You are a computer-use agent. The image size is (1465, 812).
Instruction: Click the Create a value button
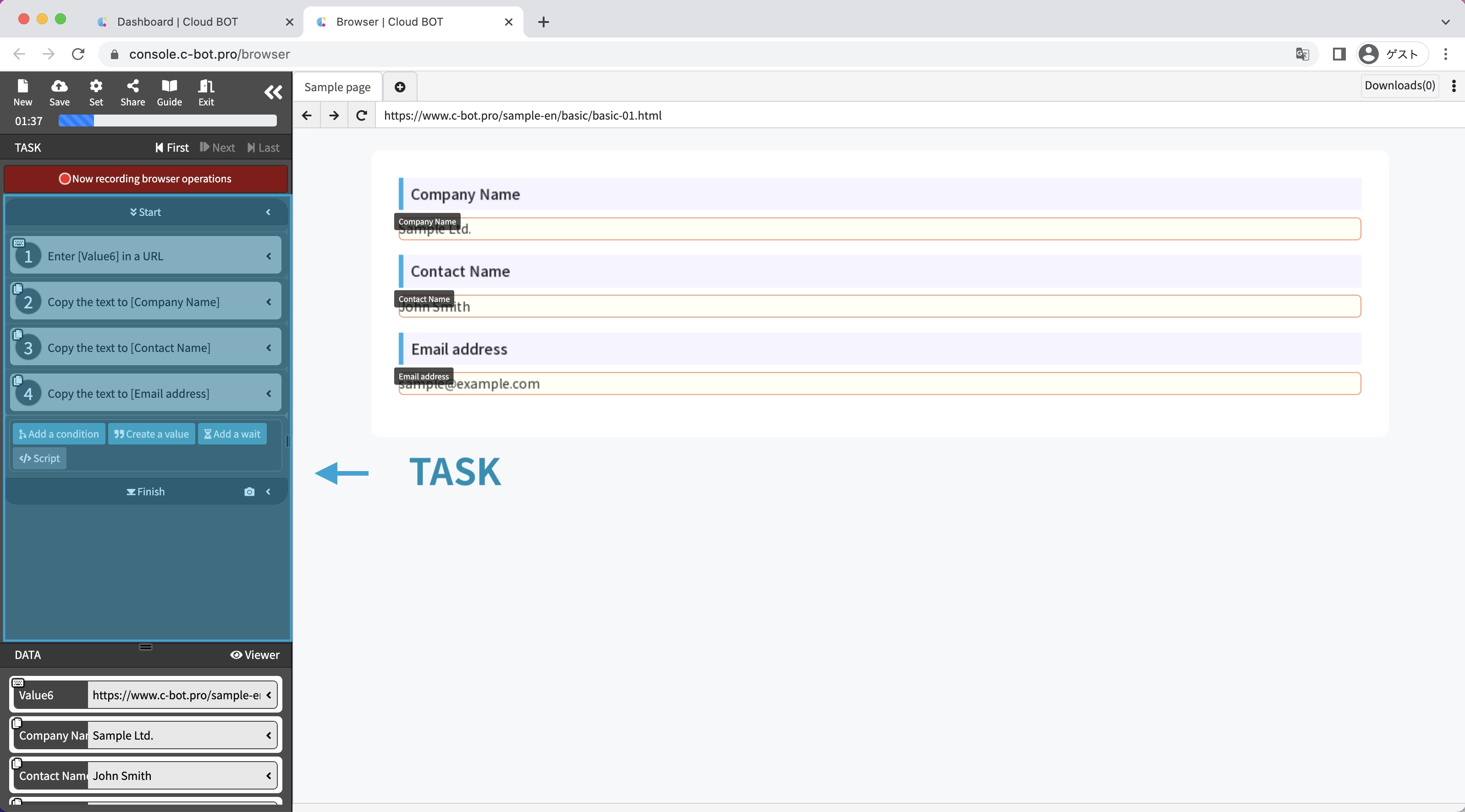pyautogui.click(x=151, y=434)
